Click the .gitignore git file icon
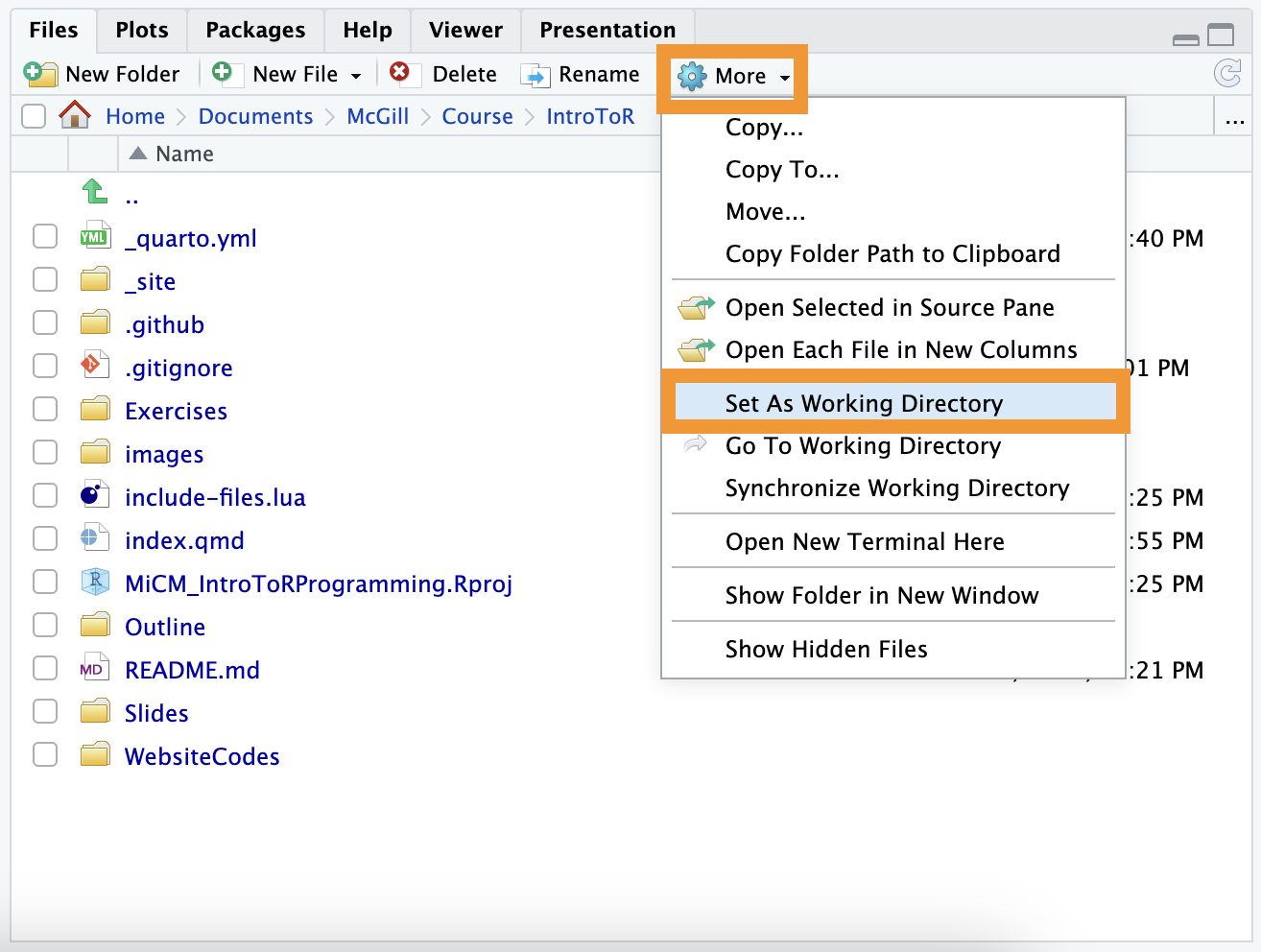 (x=94, y=367)
